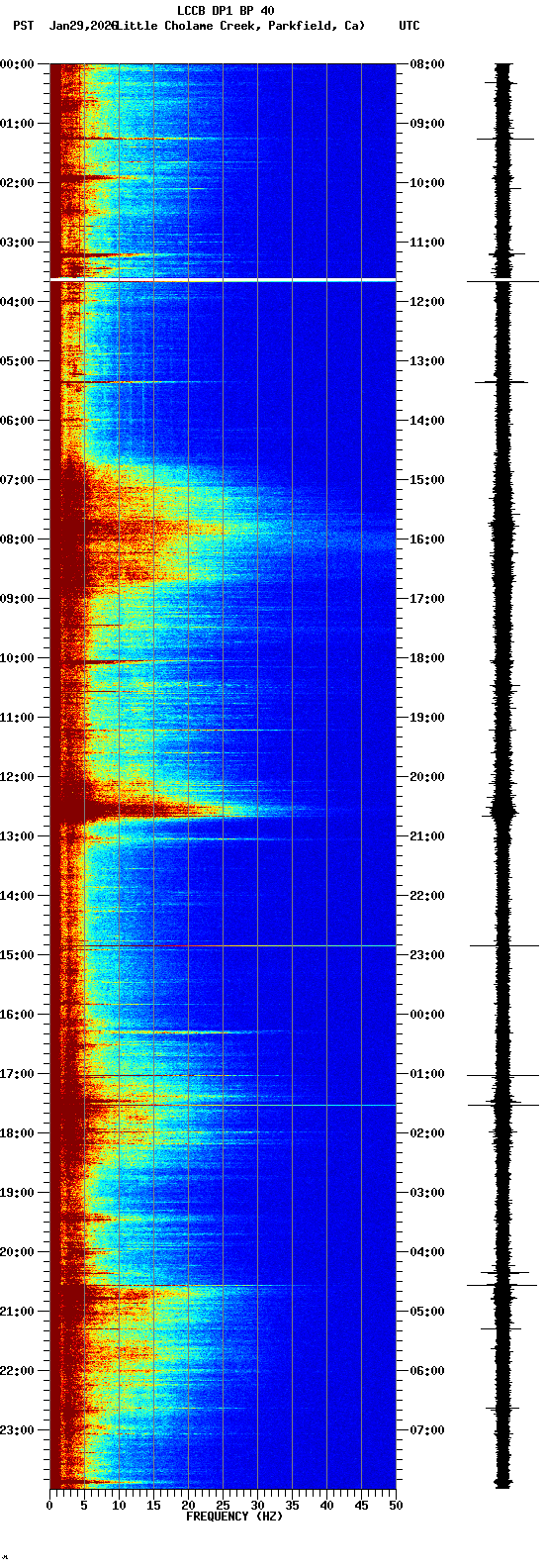Click the '30' frequency axis tick label
The height and width of the screenshot is (1568, 546).
coord(257,1506)
